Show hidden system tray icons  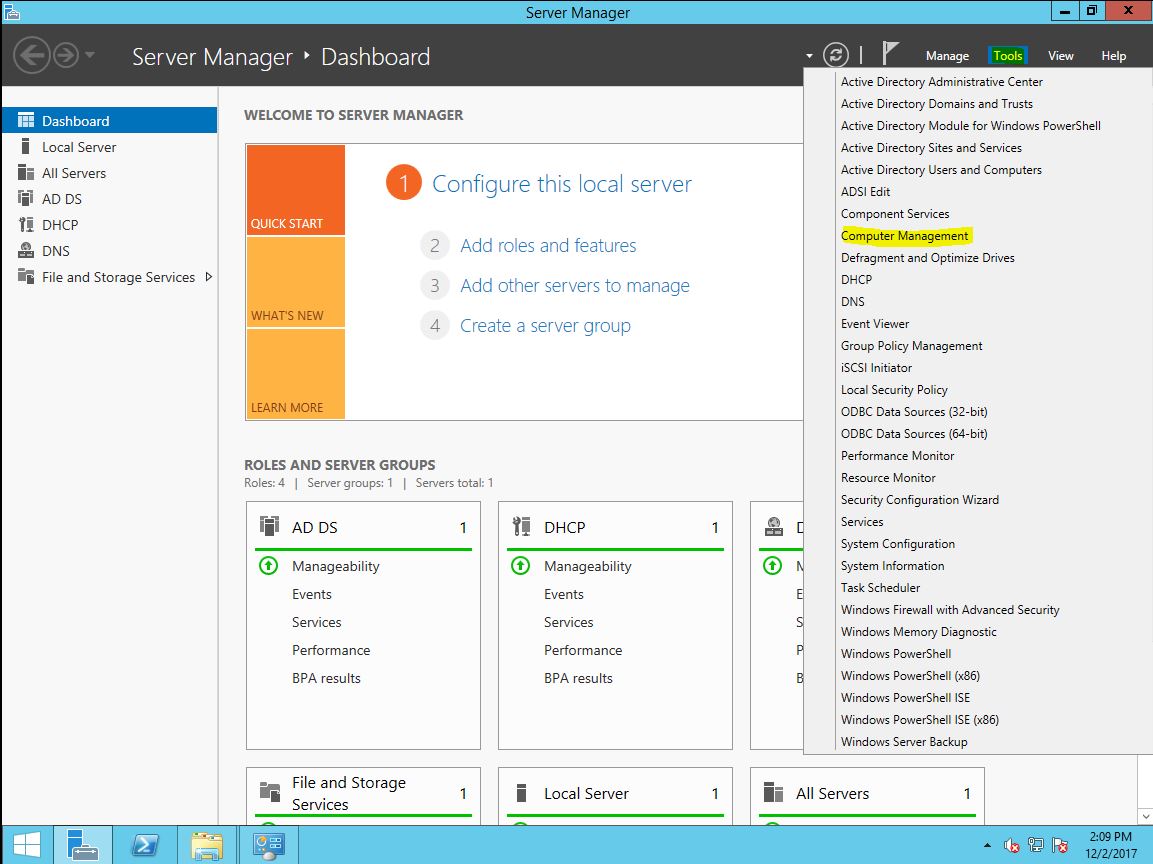[x=988, y=846]
